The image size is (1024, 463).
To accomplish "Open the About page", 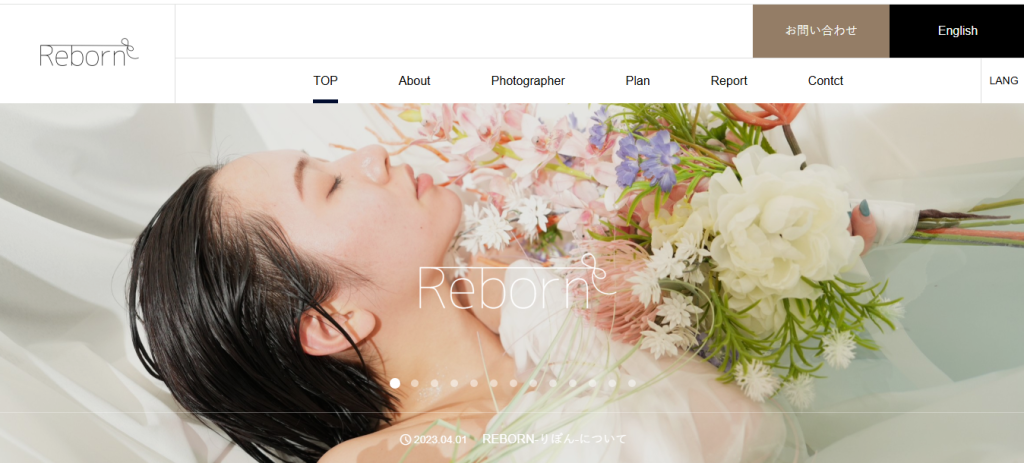I will tap(414, 81).
